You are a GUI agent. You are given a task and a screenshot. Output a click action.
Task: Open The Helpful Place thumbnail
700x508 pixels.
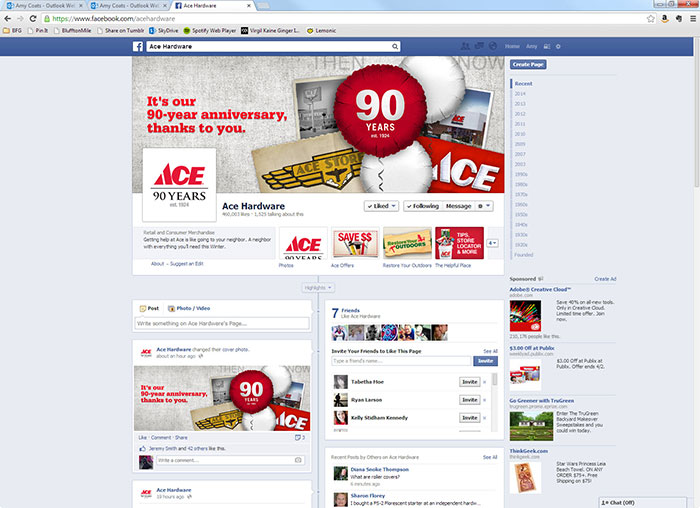pos(459,243)
